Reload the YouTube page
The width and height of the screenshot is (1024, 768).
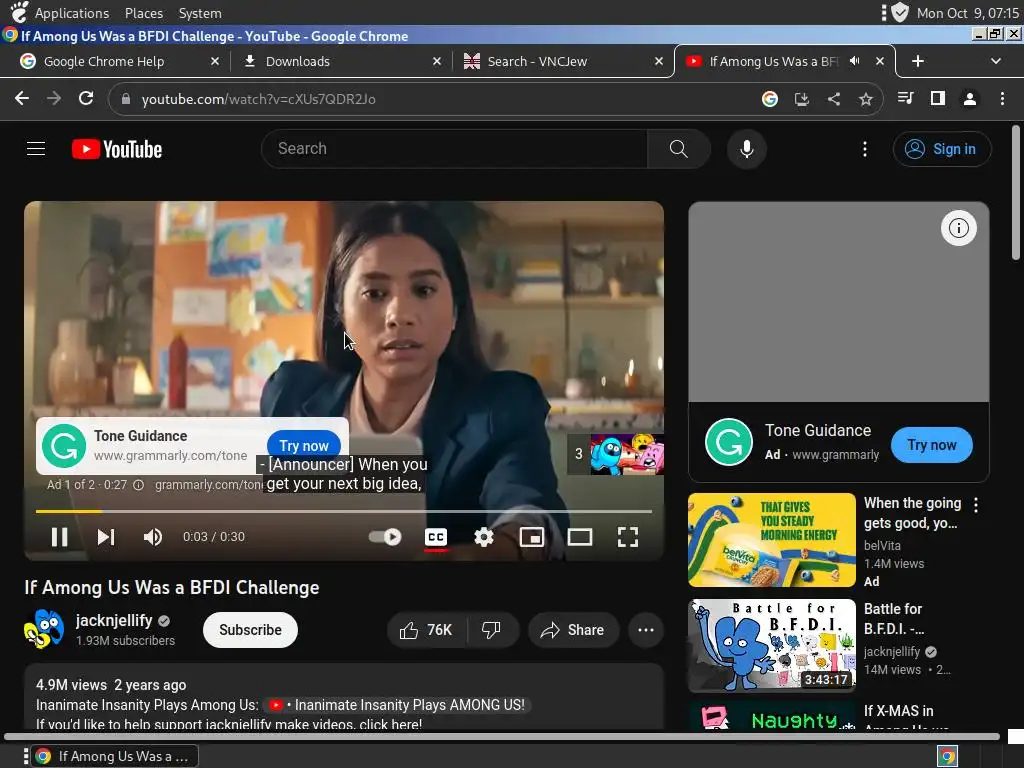click(x=86, y=99)
